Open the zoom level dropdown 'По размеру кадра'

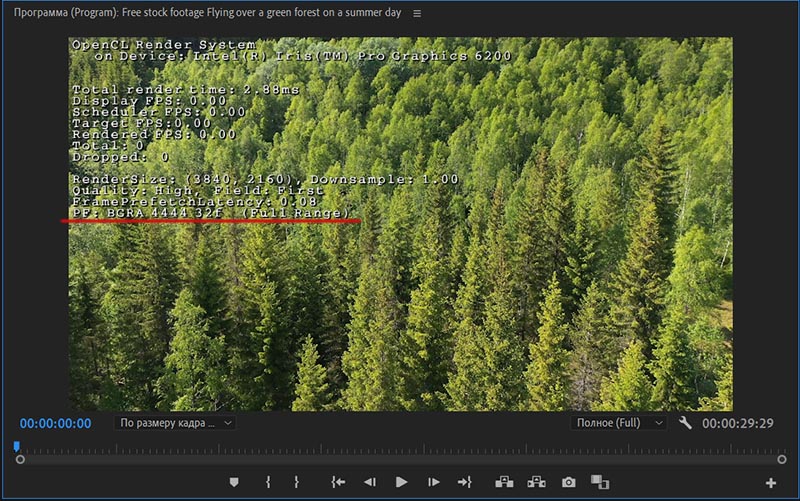pyautogui.click(x=175, y=423)
